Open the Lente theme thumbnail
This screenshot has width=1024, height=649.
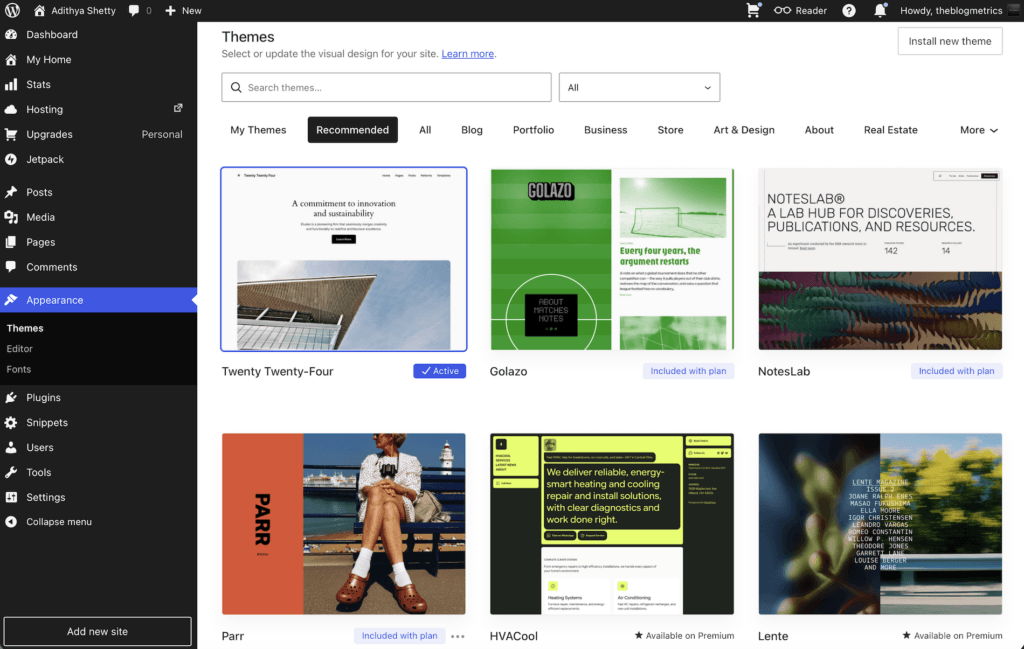(880, 524)
